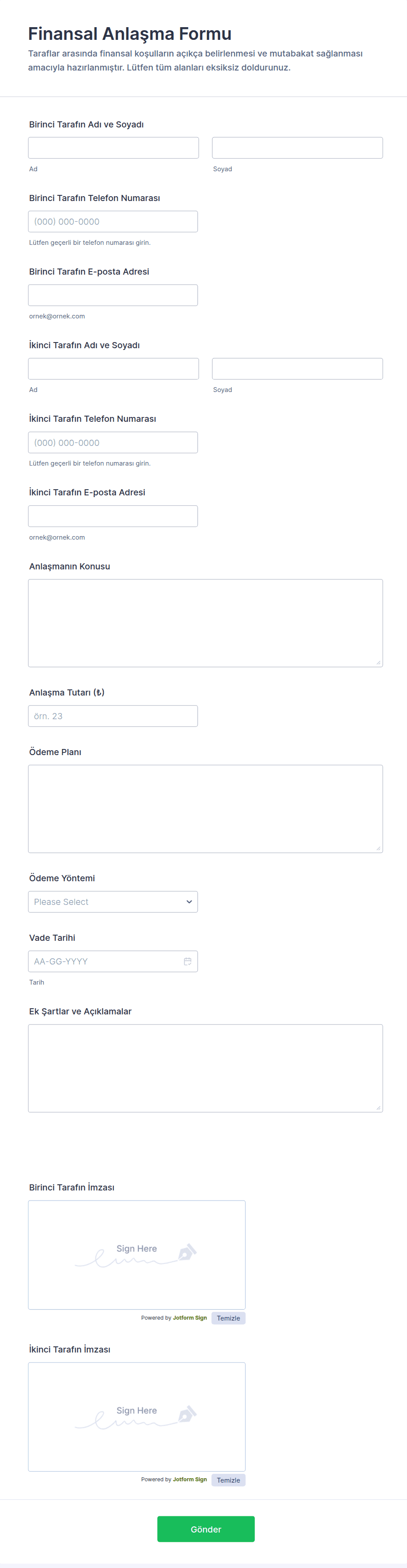Focus the first party Soyad field

[x=297, y=148]
